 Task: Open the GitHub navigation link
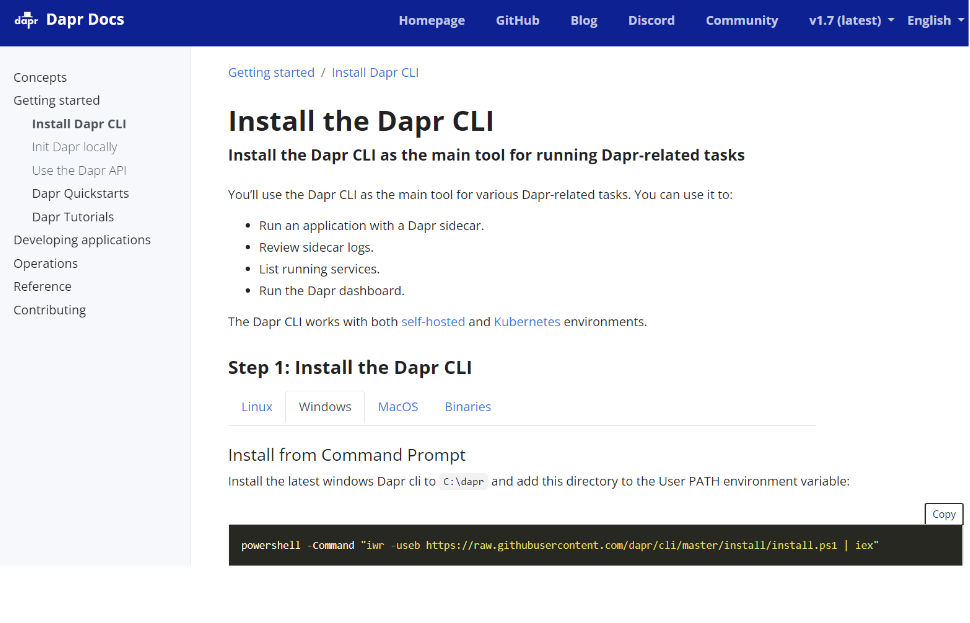coord(518,20)
